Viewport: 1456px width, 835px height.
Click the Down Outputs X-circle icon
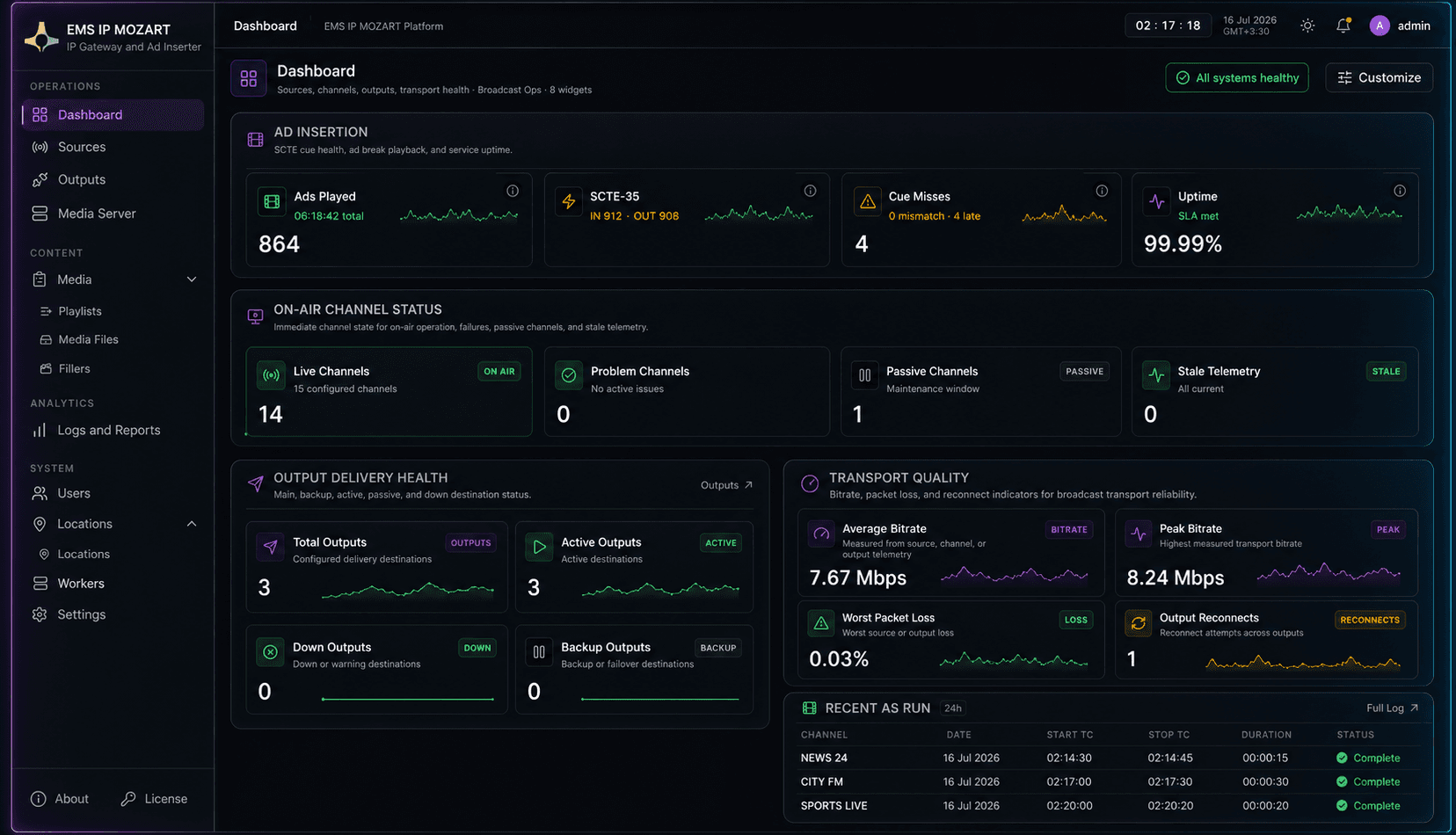click(x=271, y=652)
